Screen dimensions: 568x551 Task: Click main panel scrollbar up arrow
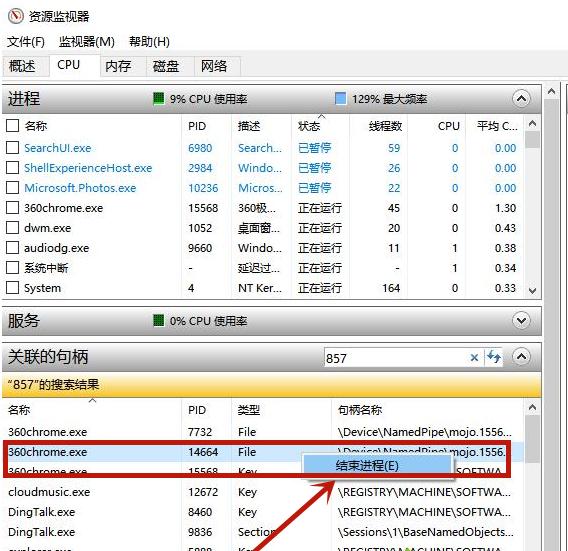coord(551,91)
